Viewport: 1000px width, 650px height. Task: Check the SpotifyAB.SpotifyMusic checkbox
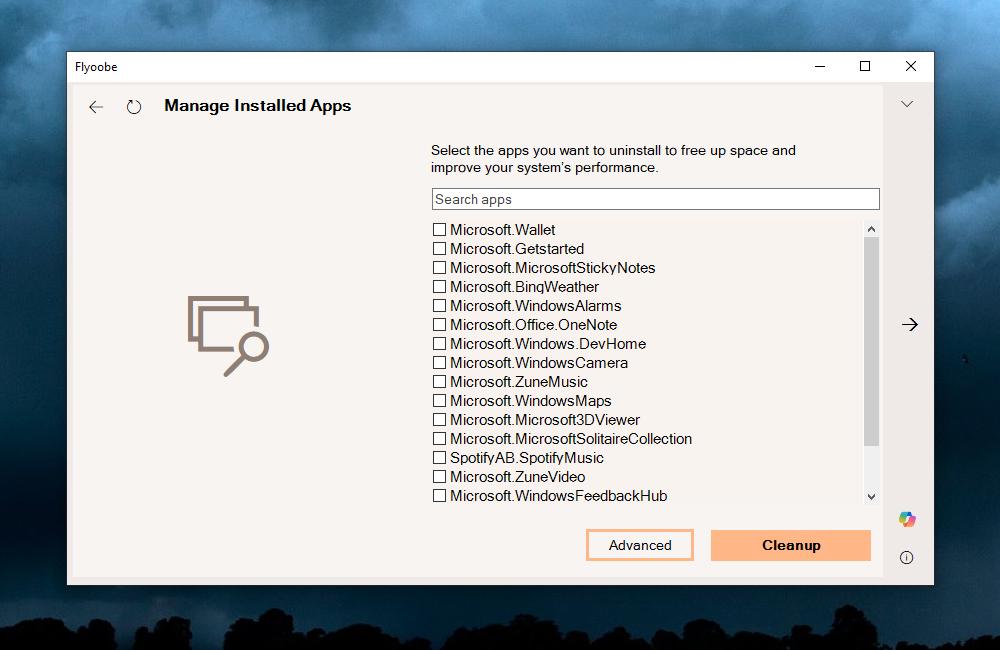[439, 458]
